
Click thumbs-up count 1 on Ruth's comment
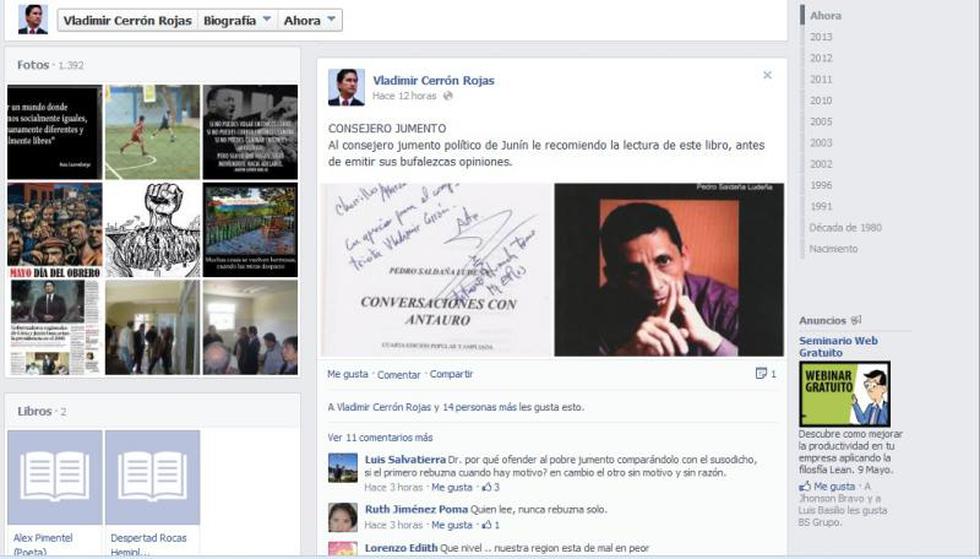(x=491, y=525)
